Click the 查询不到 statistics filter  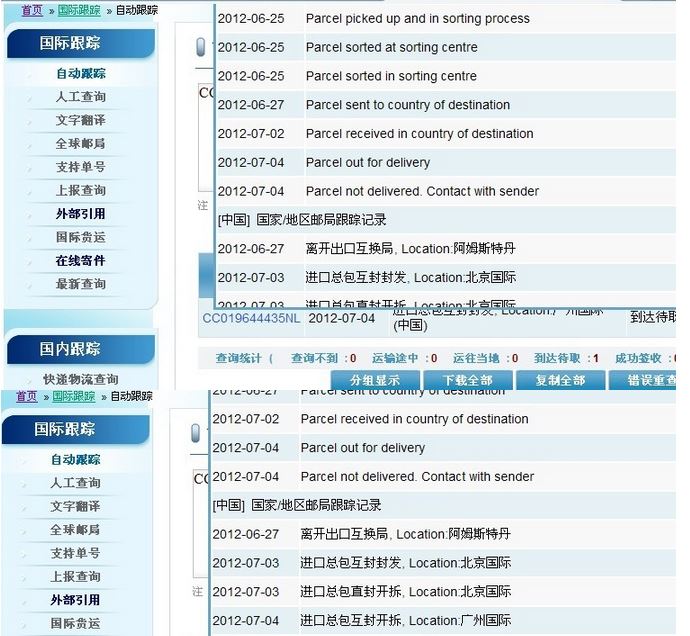click(x=315, y=358)
